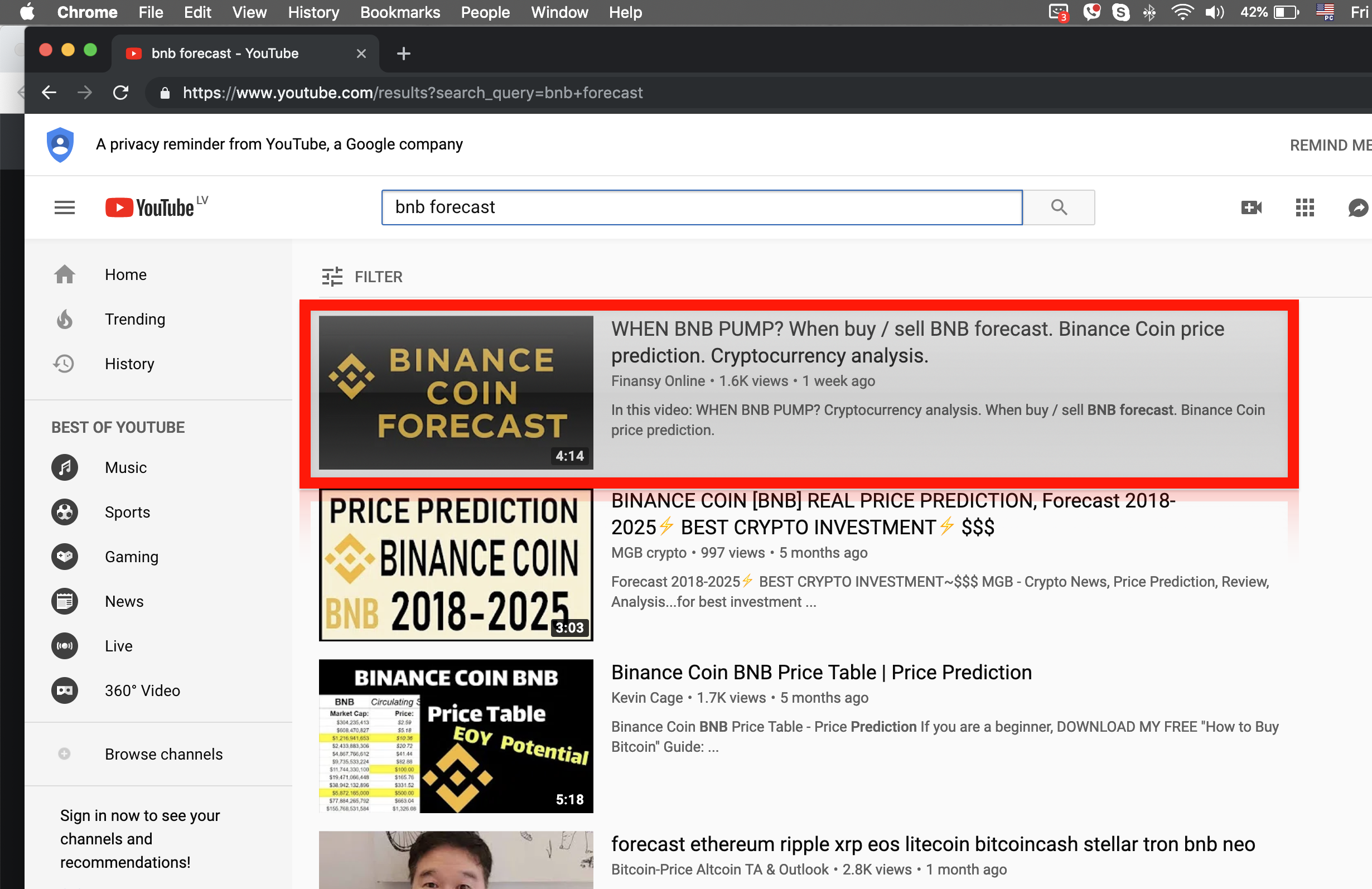
Task: Open Kevin Cage channel link
Action: tap(647, 698)
